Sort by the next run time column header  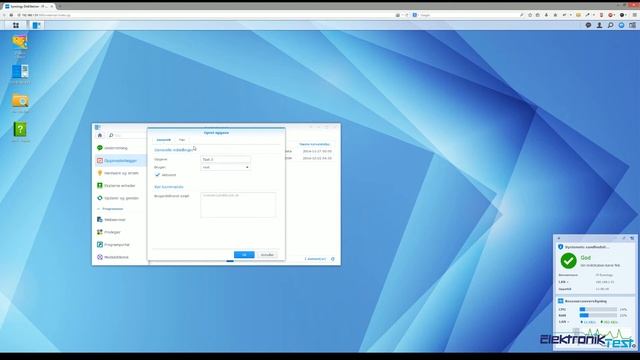click(x=314, y=144)
